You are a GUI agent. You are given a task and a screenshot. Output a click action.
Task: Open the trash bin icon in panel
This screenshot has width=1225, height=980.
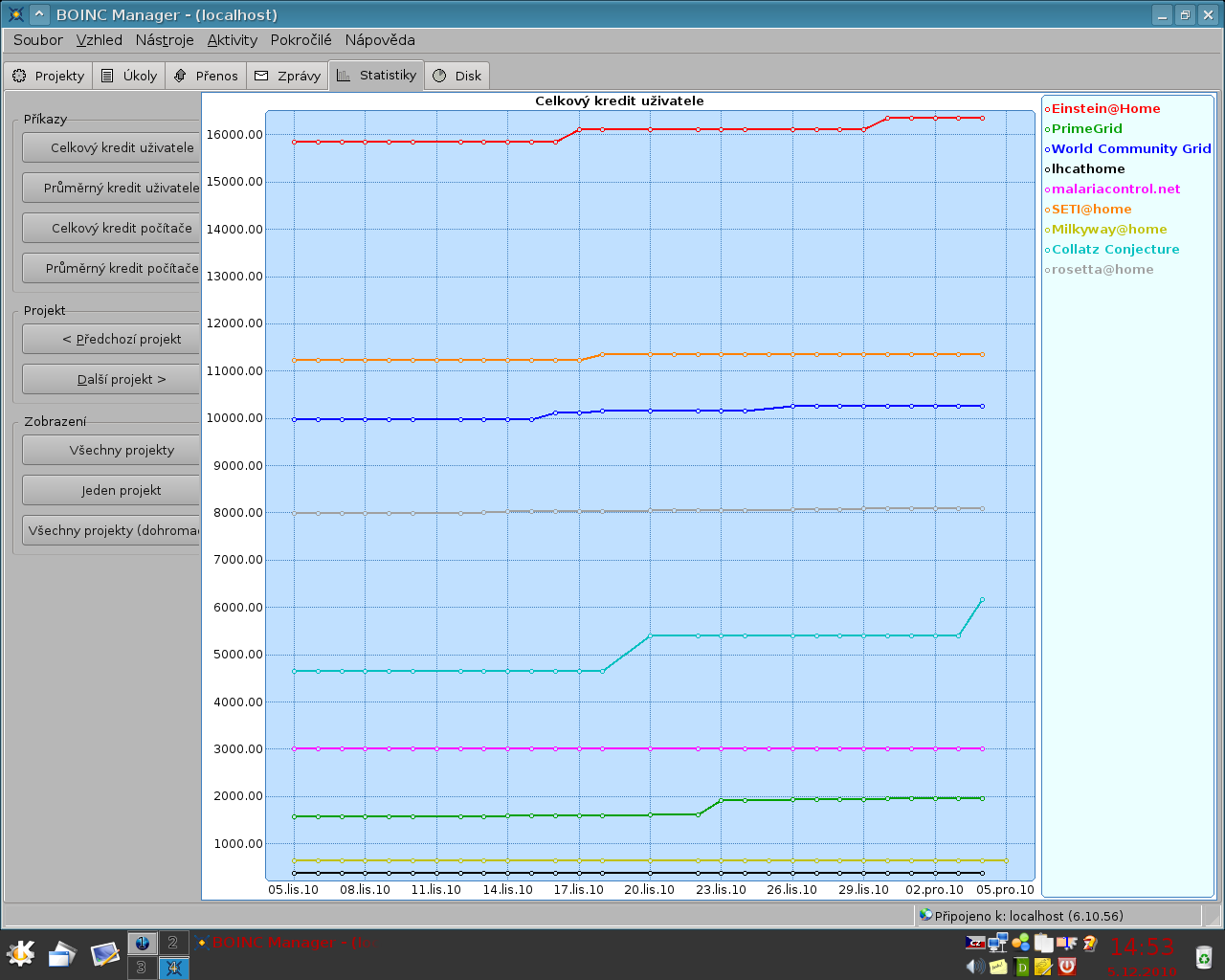coord(1203,956)
